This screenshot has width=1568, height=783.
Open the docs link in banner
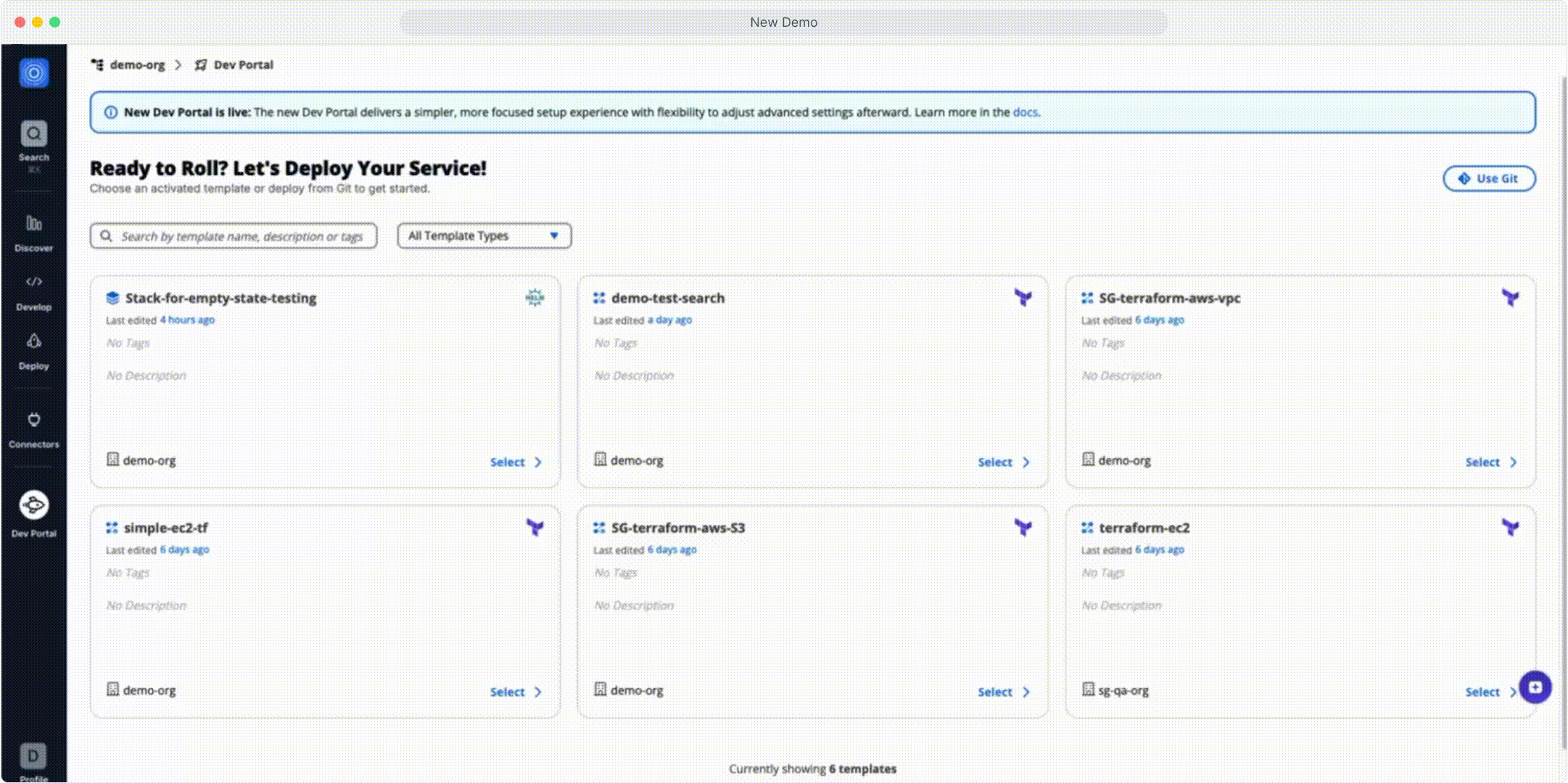[x=1025, y=112]
